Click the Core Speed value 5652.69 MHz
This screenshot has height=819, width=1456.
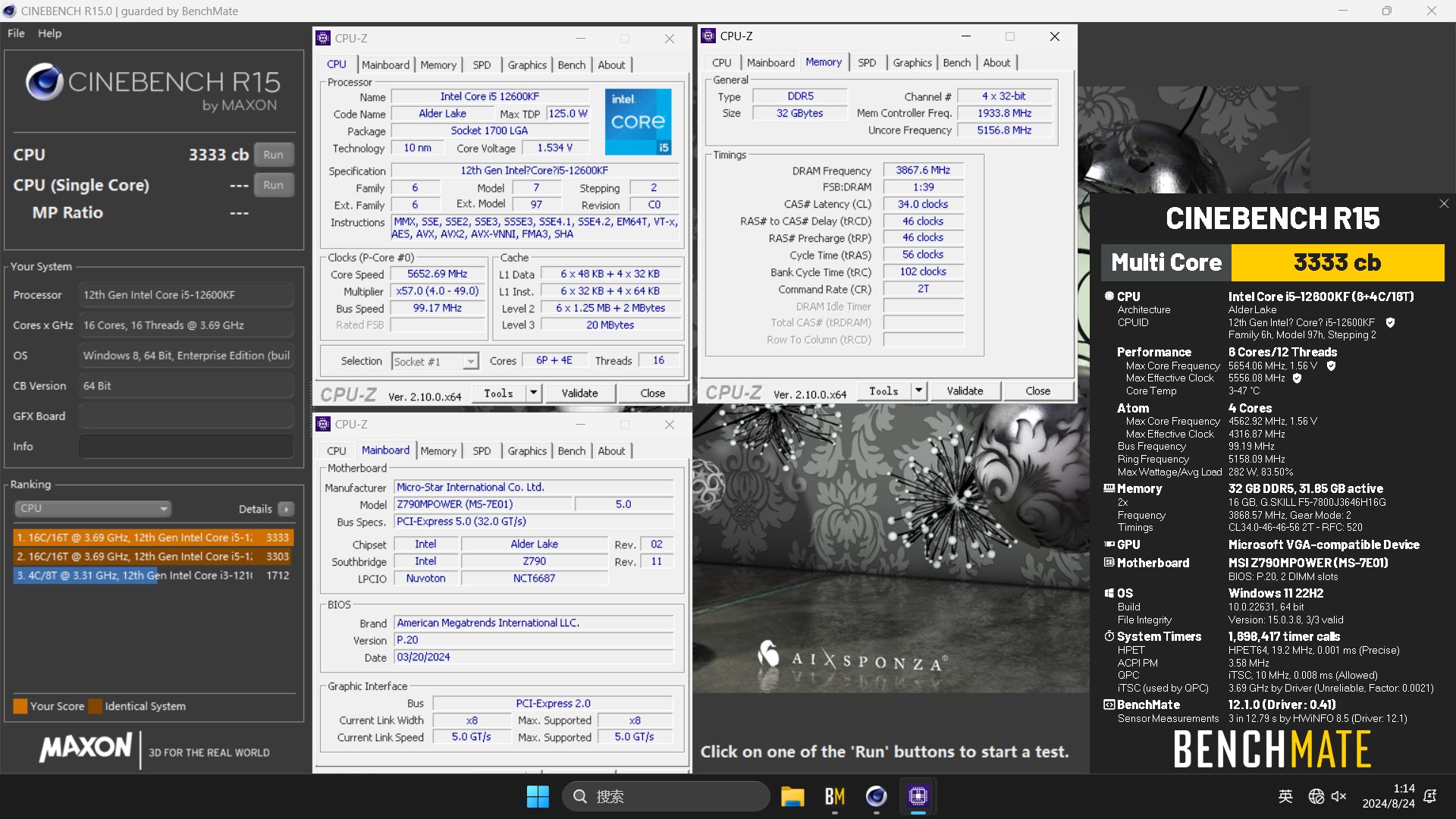click(437, 275)
